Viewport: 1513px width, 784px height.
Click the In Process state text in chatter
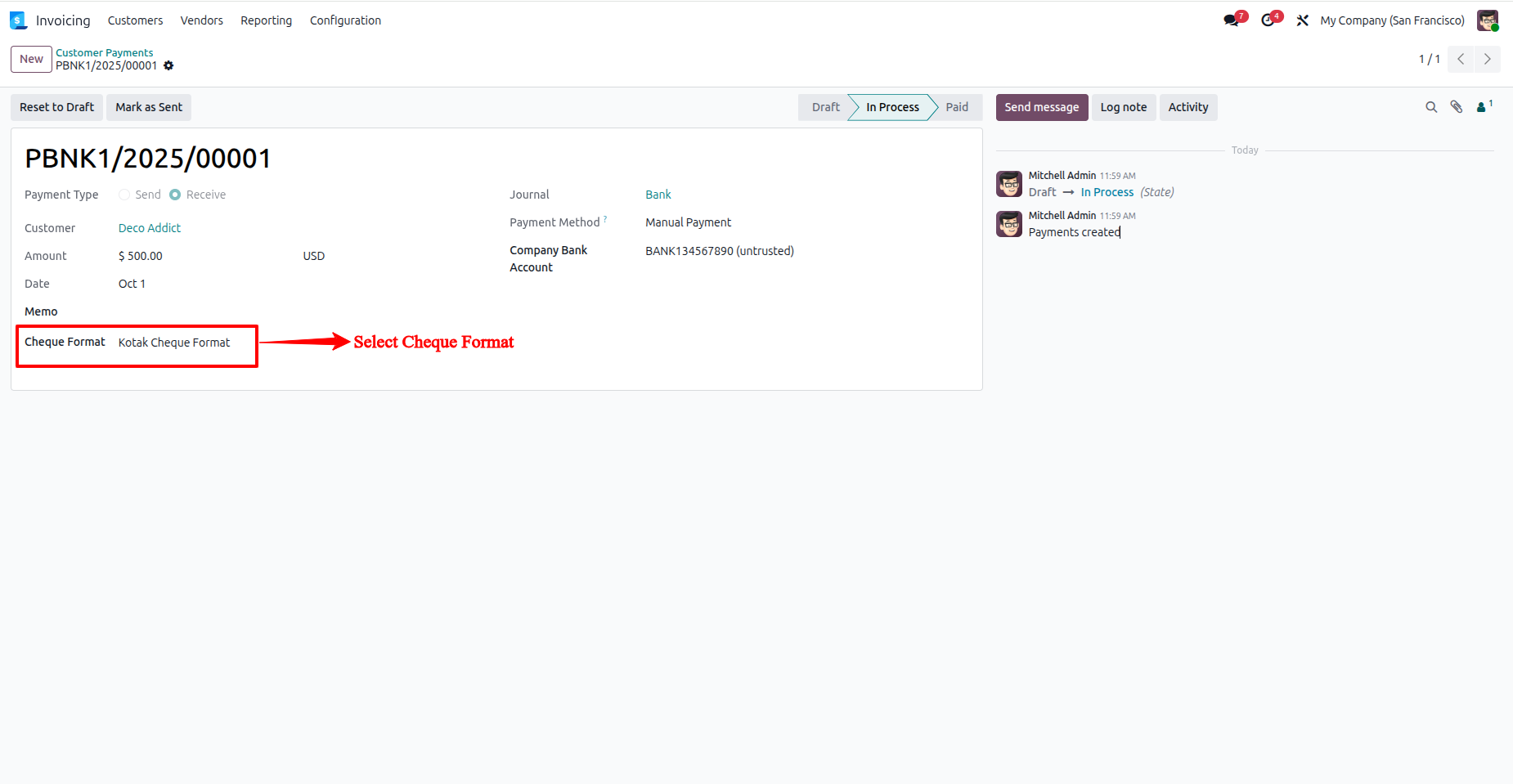point(1107,192)
